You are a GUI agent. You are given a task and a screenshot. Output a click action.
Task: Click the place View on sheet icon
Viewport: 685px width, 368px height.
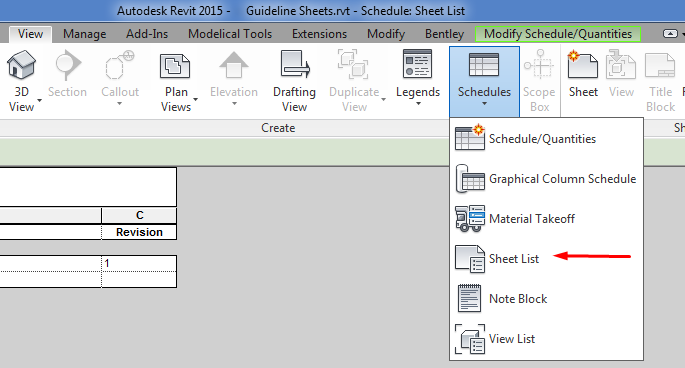[x=621, y=65]
